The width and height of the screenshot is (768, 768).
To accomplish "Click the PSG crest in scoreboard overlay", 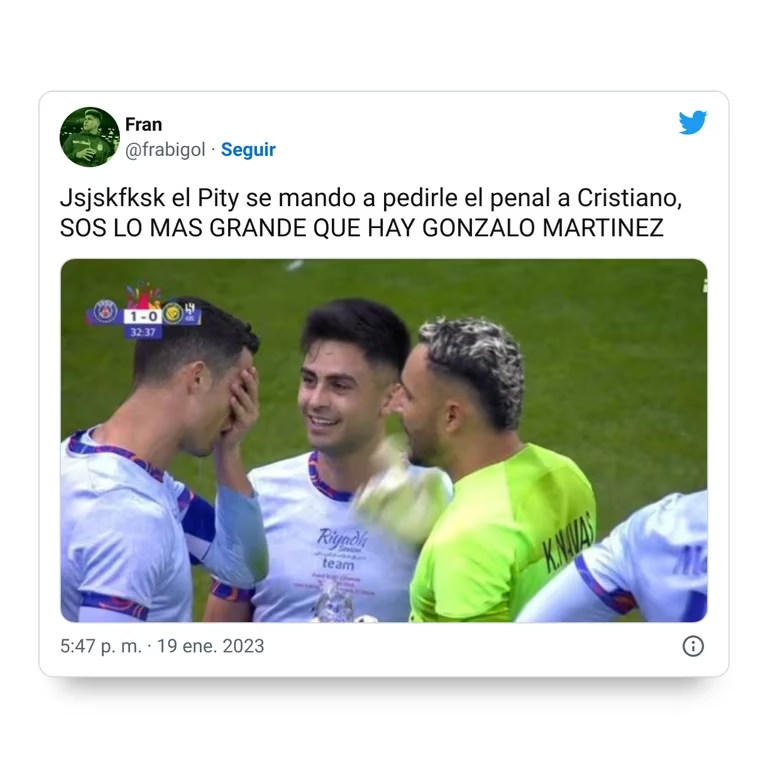I will (105, 312).
